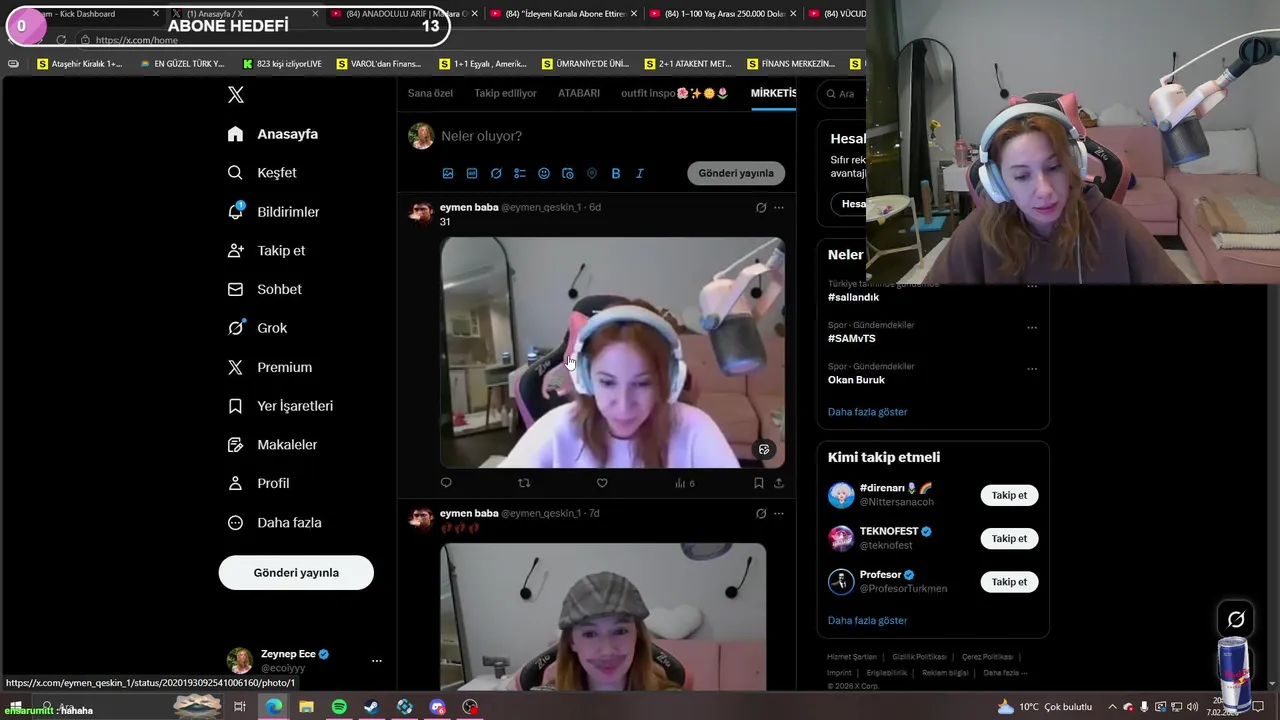Reply to the 6d eymen baba post
Image resolution: width=1280 pixels, height=720 pixels.
[x=446, y=483]
